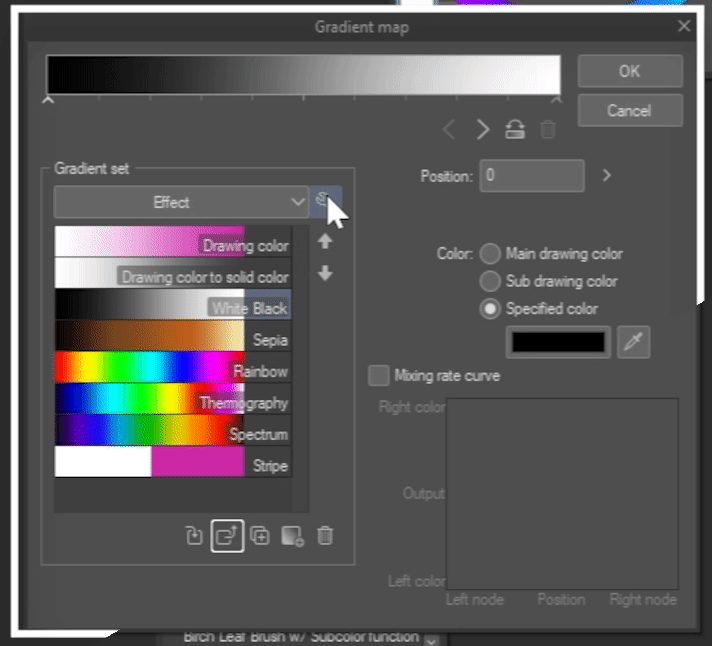Image resolution: width=712 pixels, height=646 pixels.
Task: Flip the gradient direction icon
Action: (515, 129)
